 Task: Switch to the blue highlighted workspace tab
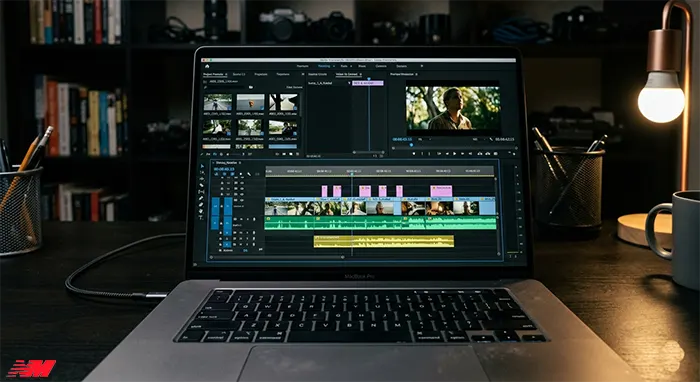click(324, 66)
